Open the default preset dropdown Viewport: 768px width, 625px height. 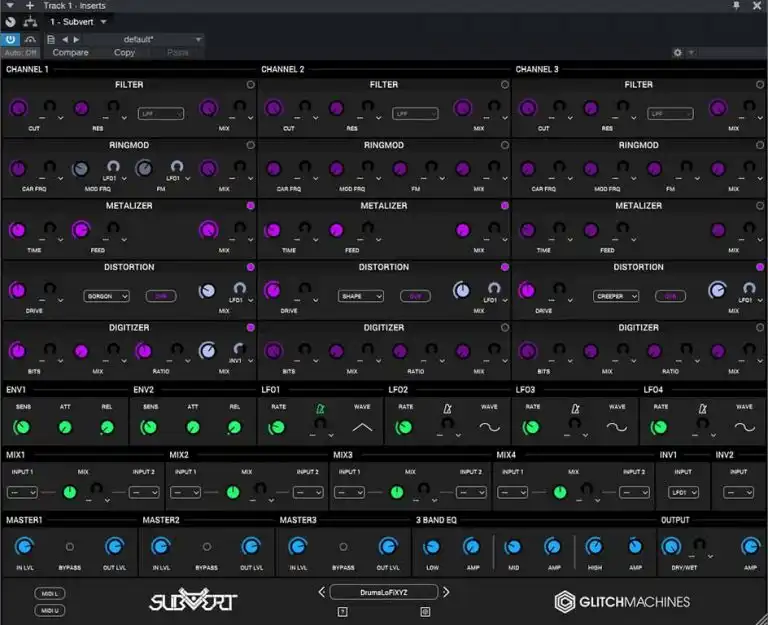tap(142, 39)
